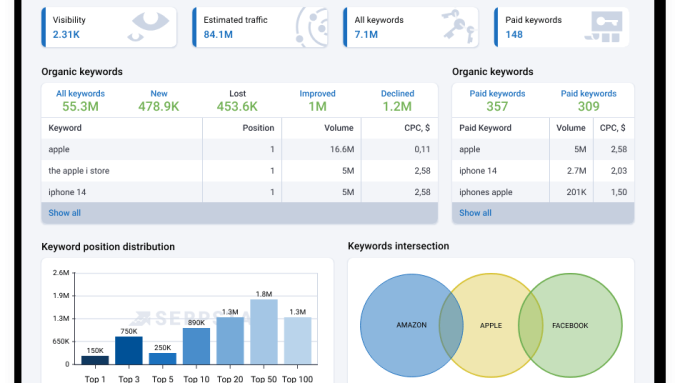
Task: Click the keys icon in All keywords card
Action: pyautogui.click(x=459, y=27)
